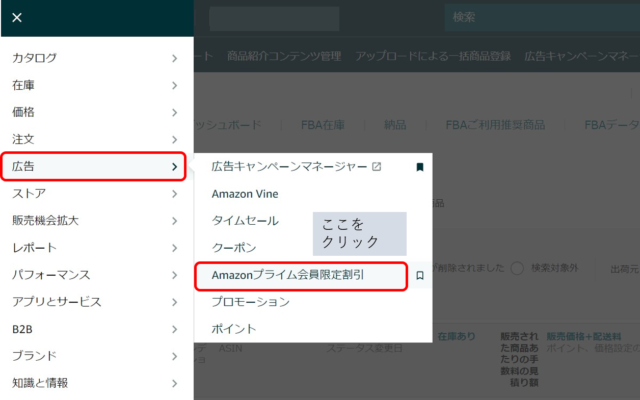Open the パフォーマンス menu item
Screen dimensions: 640x400
point(97,275)
